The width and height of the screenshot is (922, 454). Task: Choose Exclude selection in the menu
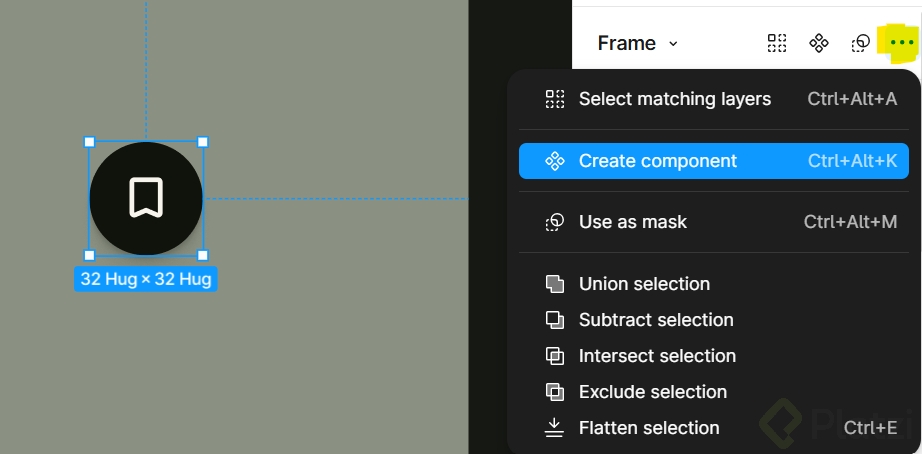(x=652, y=392)
